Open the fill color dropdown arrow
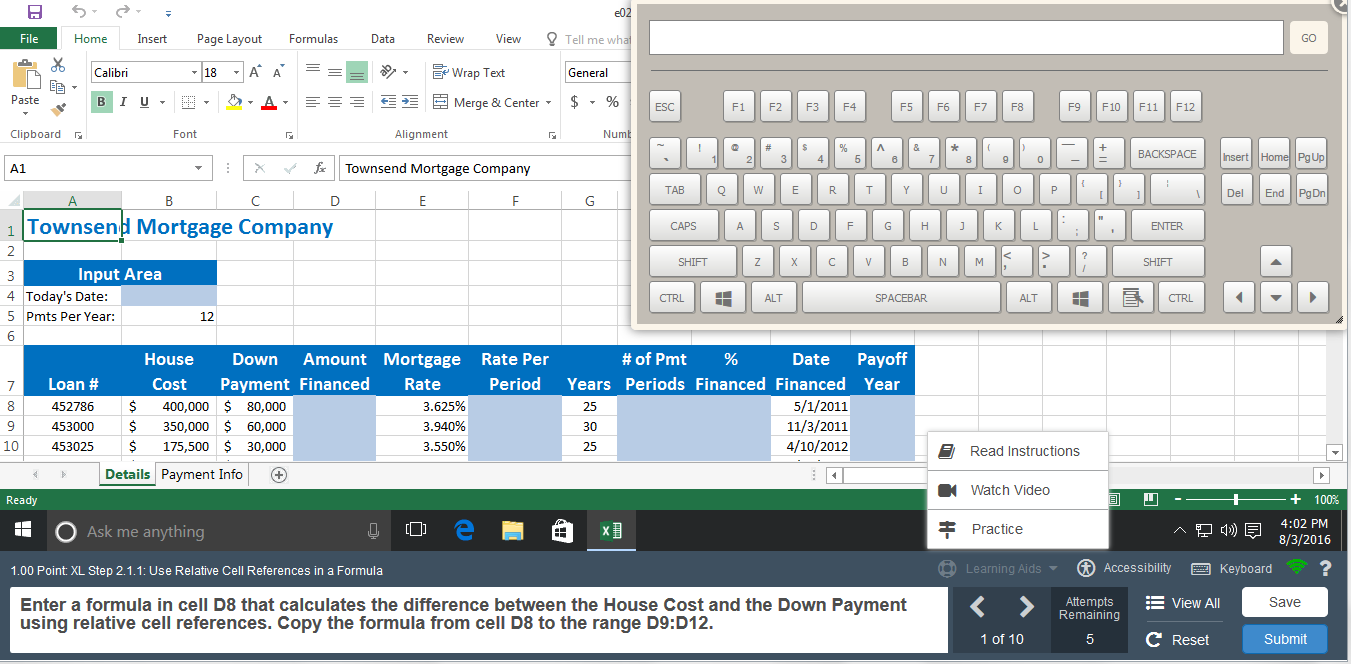 (x=250, y=102)
